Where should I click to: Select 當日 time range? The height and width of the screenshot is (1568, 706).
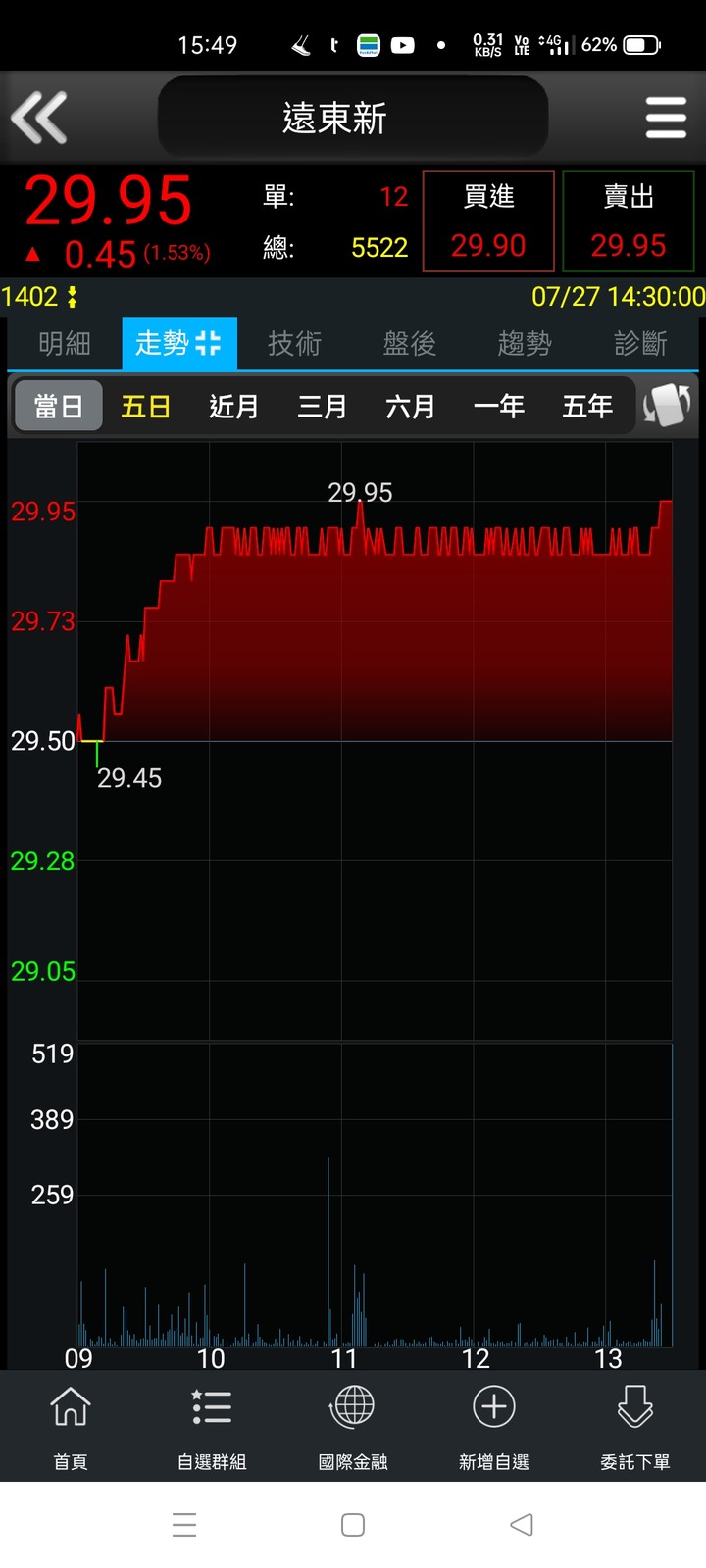coord(59,406)
